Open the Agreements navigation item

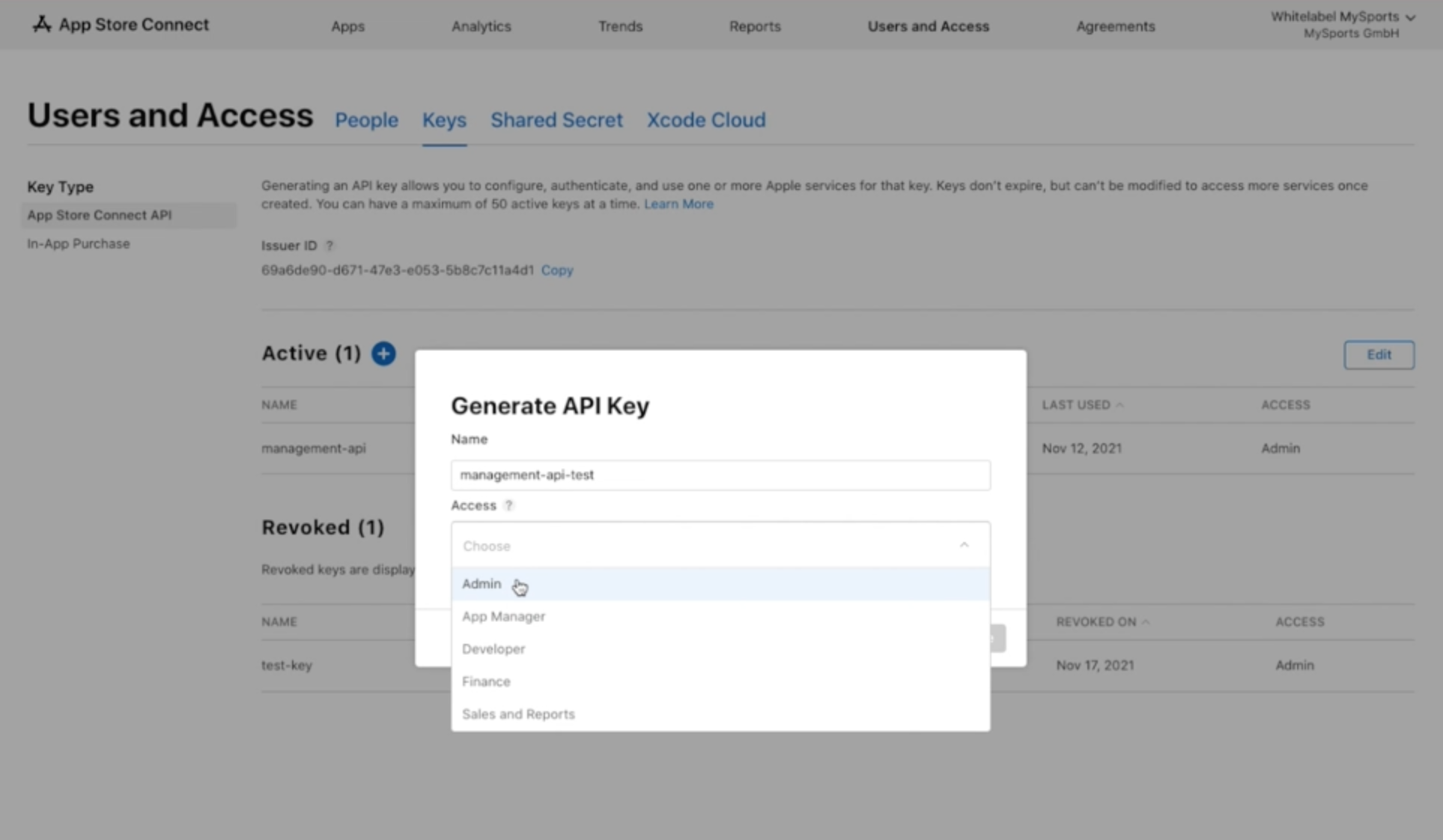coord(1115,26)
